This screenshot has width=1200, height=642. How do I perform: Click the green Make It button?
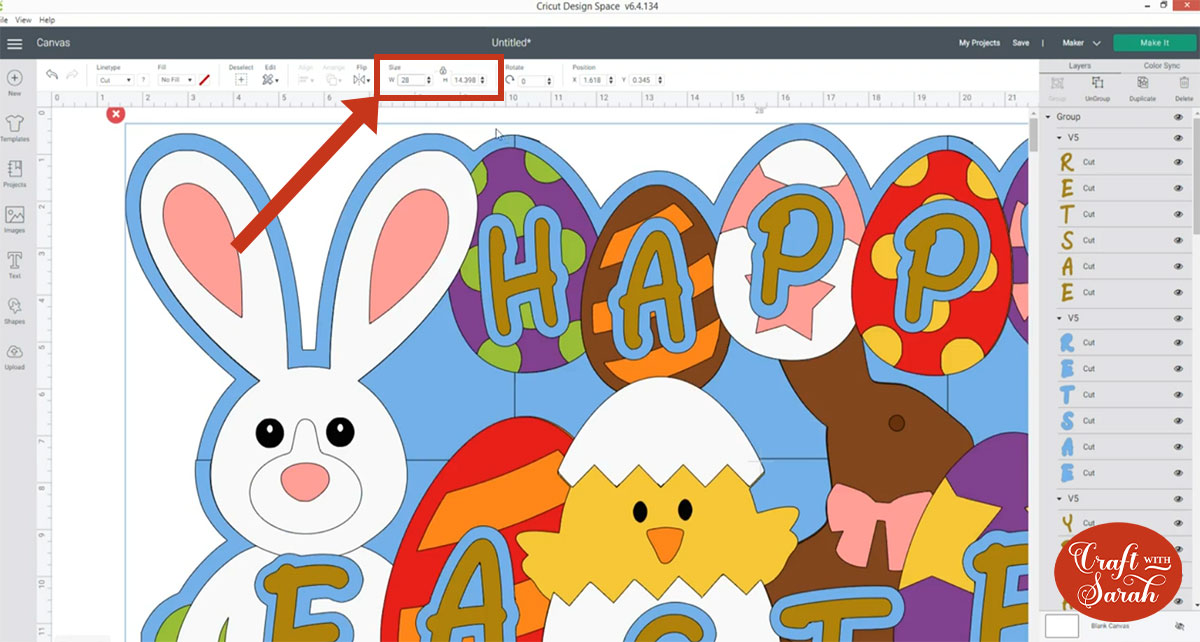click(x=1153, y=43)
